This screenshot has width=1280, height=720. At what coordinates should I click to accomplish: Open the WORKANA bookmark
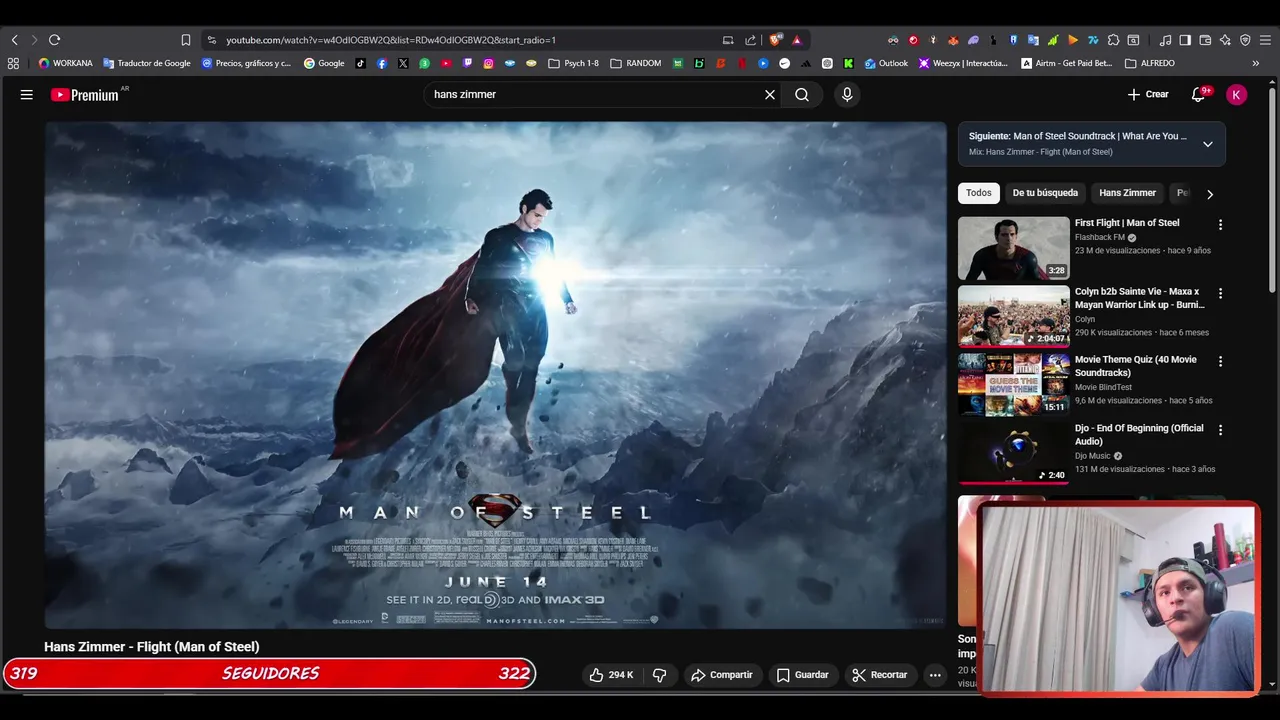[x=65, y=63]
